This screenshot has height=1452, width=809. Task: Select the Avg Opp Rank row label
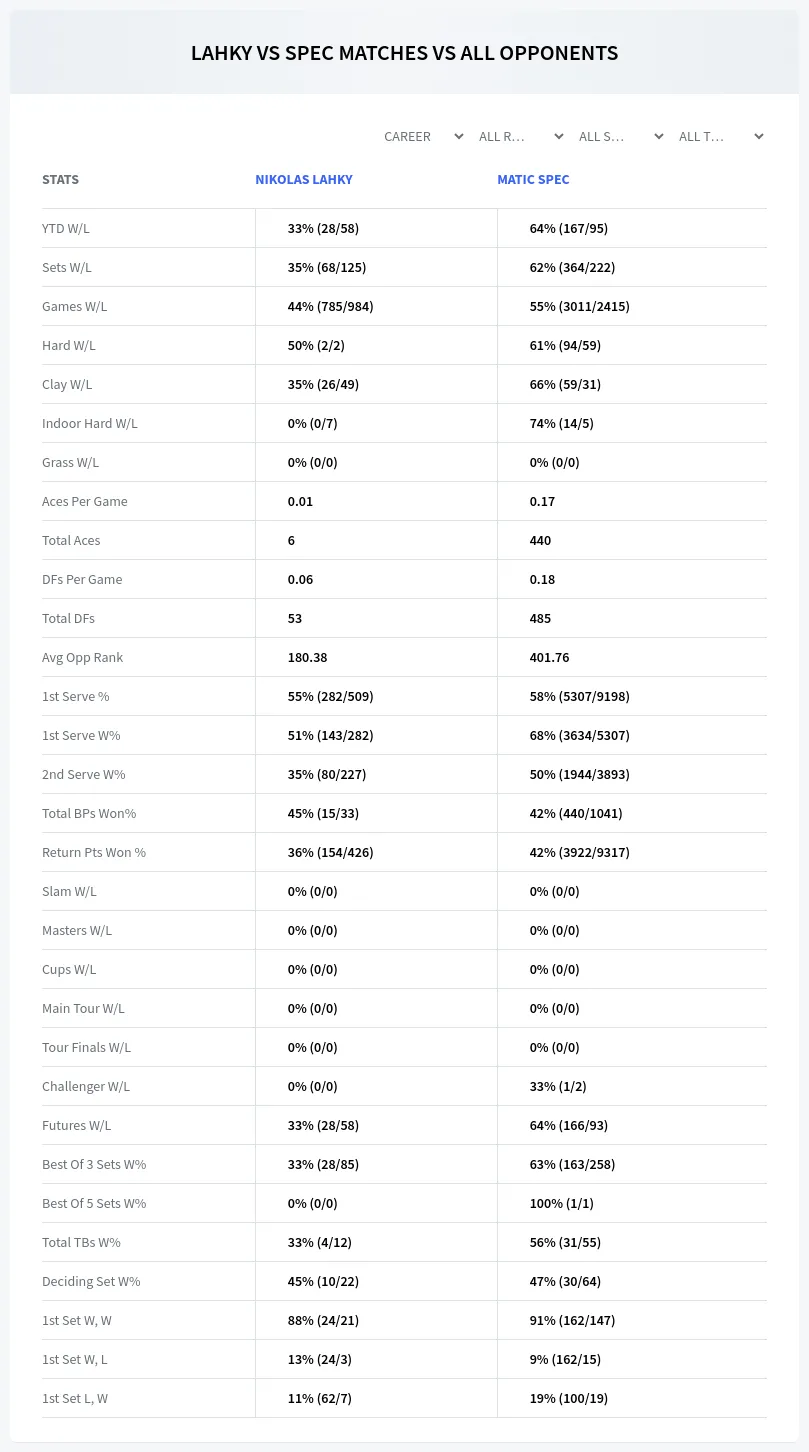pos(83,657)
